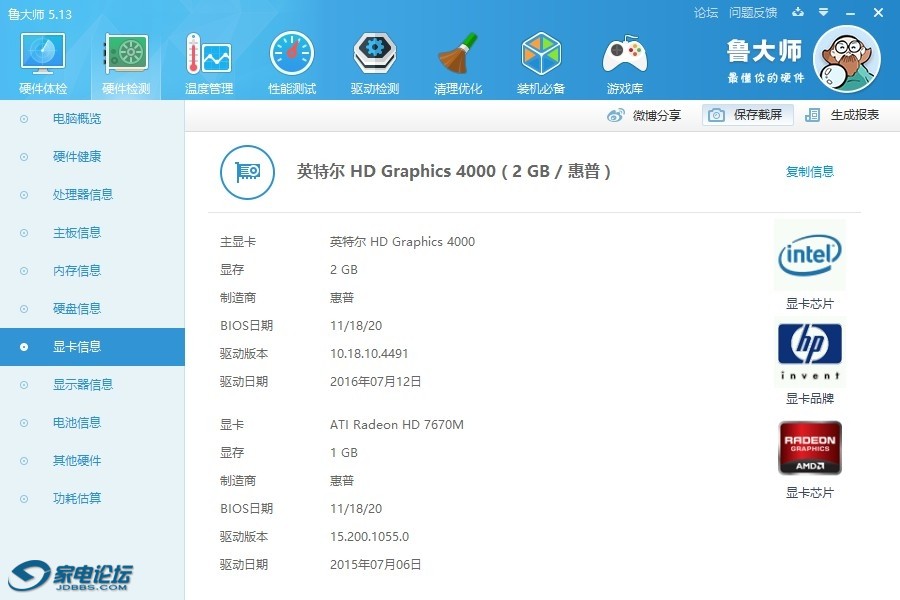Click driver version 10.18.10.4491
Viewport: 900px width, 600px height.
pyautogui.click(x=369, y=354)
